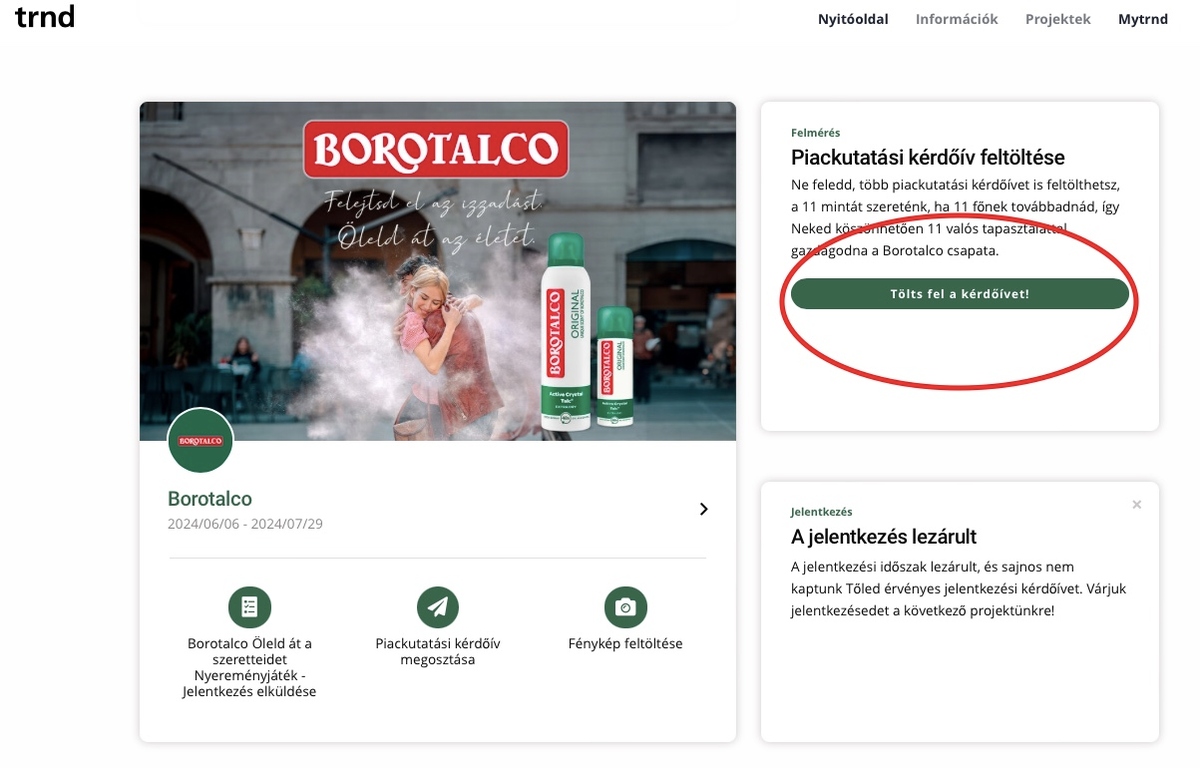Open the camera icon for Fénykép feltöltése

coord(625,606)
